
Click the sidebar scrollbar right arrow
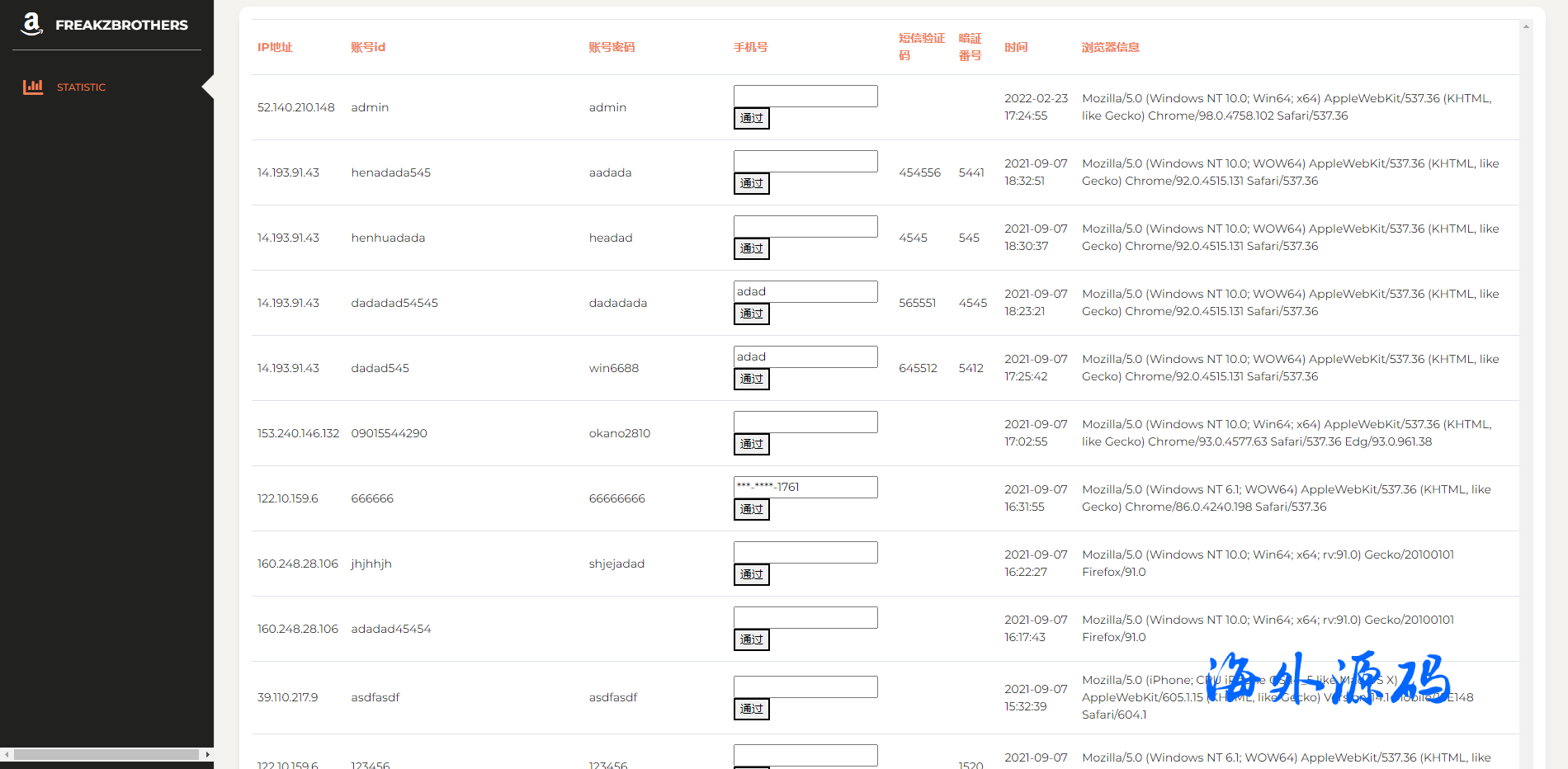point(207,754)
